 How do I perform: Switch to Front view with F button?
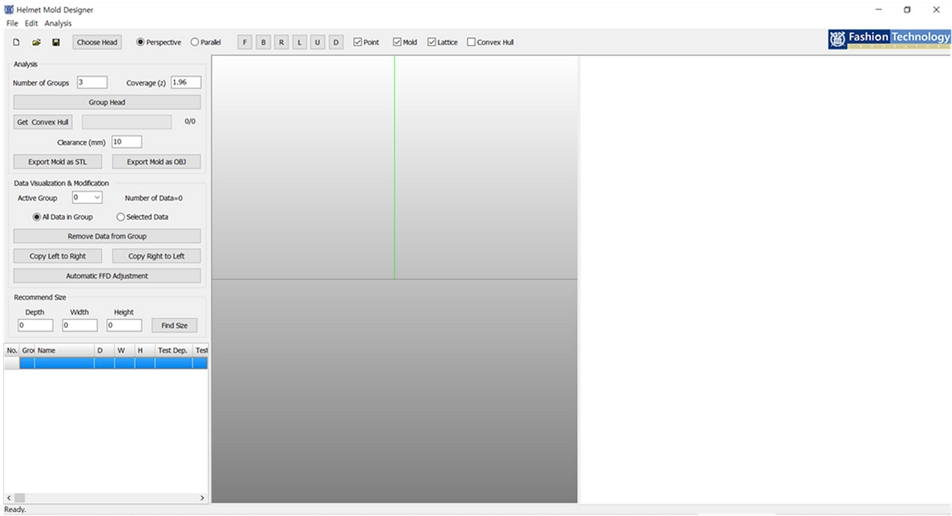click(x=245, y=42)
